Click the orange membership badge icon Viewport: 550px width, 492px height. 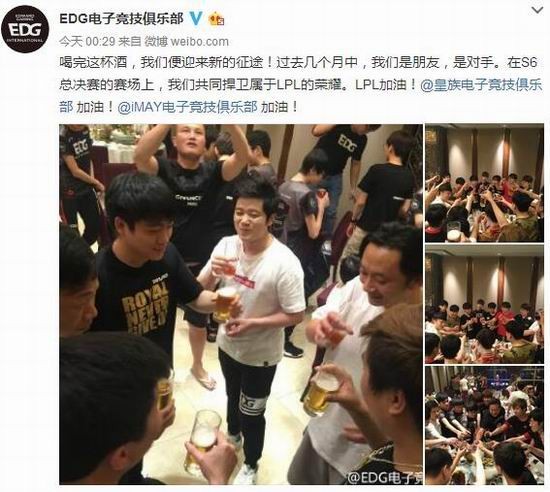coord(216,19)
